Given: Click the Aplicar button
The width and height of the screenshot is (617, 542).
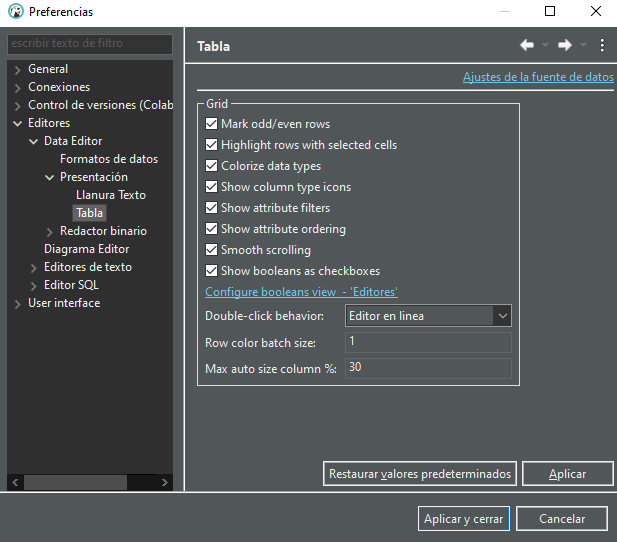Looking at the screenshot, I should 567,474.
